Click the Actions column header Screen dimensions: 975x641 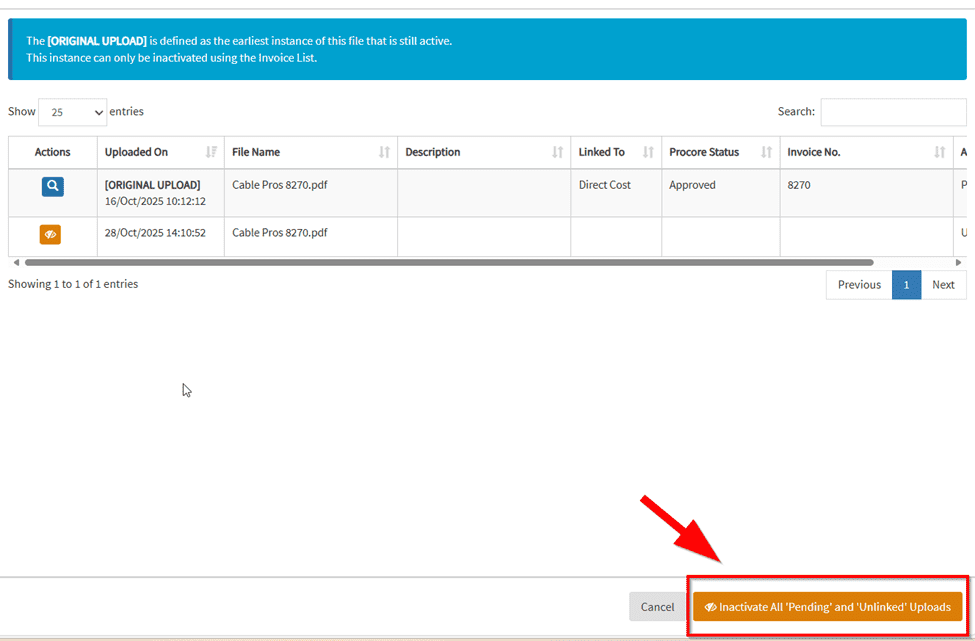pyautogui.click(x=52, y=152)
